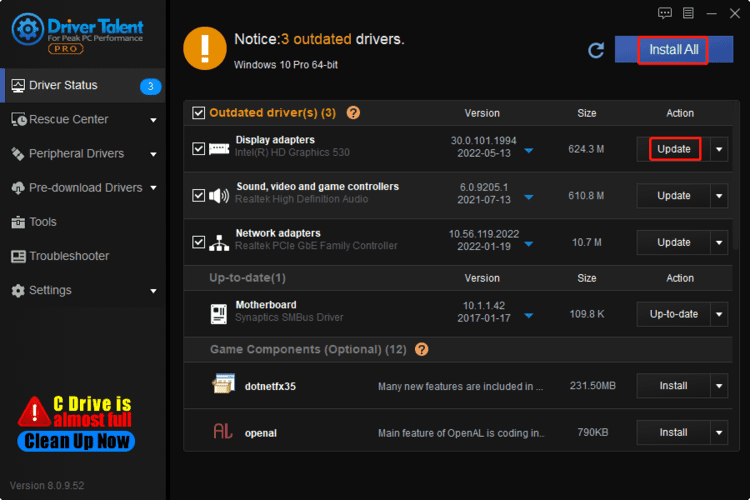750x500 pixels.
Task: Open action dropdown for Display adapters Update
Action: tap(719, 149)
